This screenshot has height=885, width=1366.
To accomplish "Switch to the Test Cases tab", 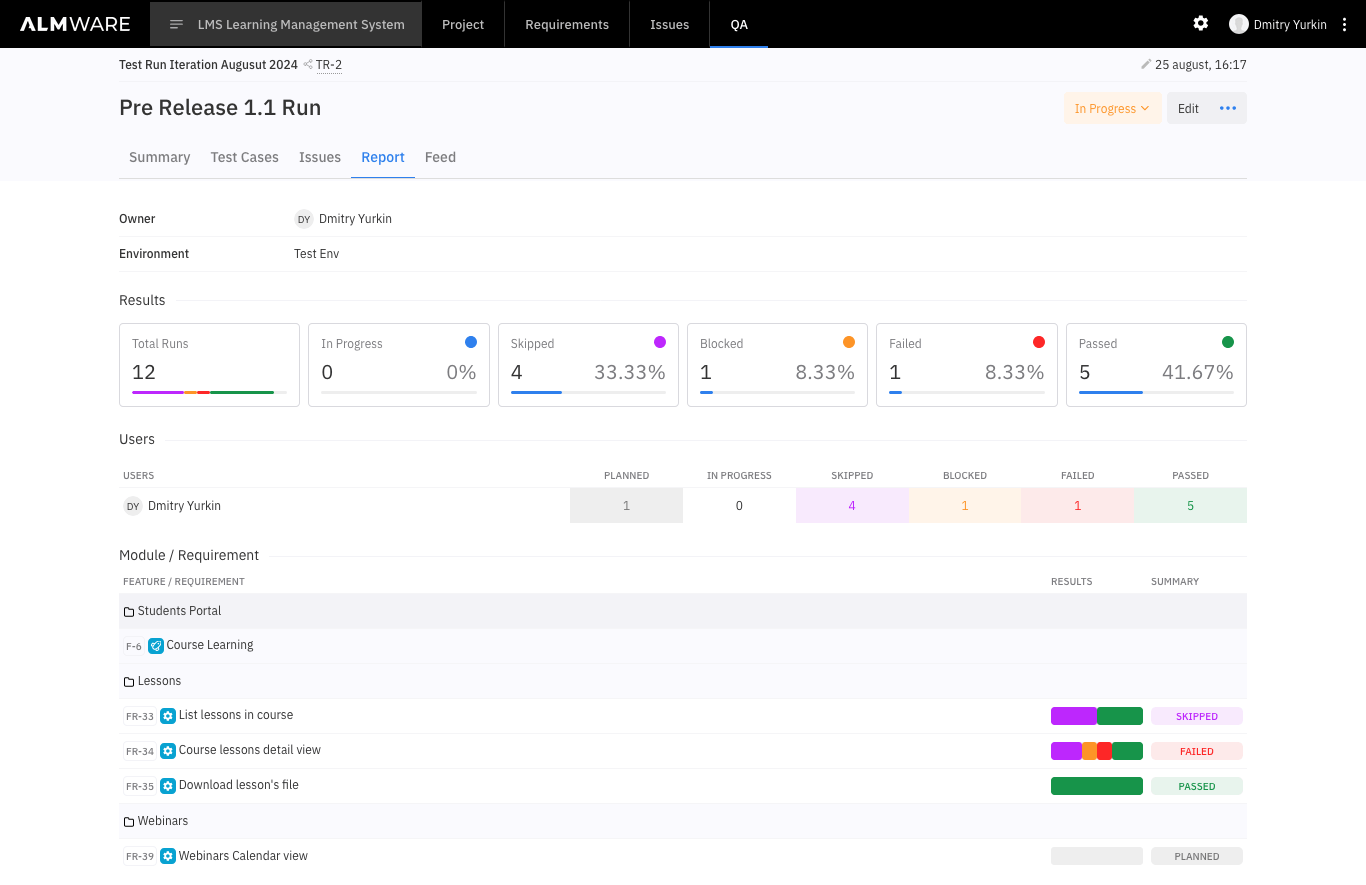I will point(245,157).
